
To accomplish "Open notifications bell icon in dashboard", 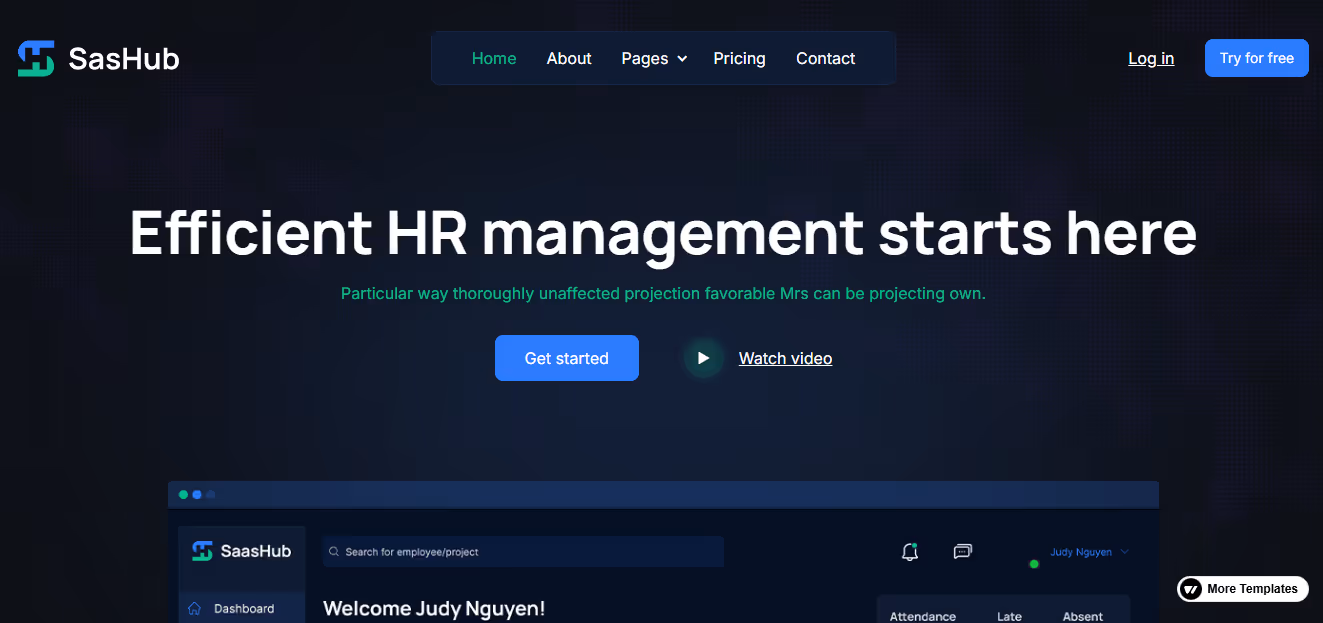I will (x=909, y=552).
